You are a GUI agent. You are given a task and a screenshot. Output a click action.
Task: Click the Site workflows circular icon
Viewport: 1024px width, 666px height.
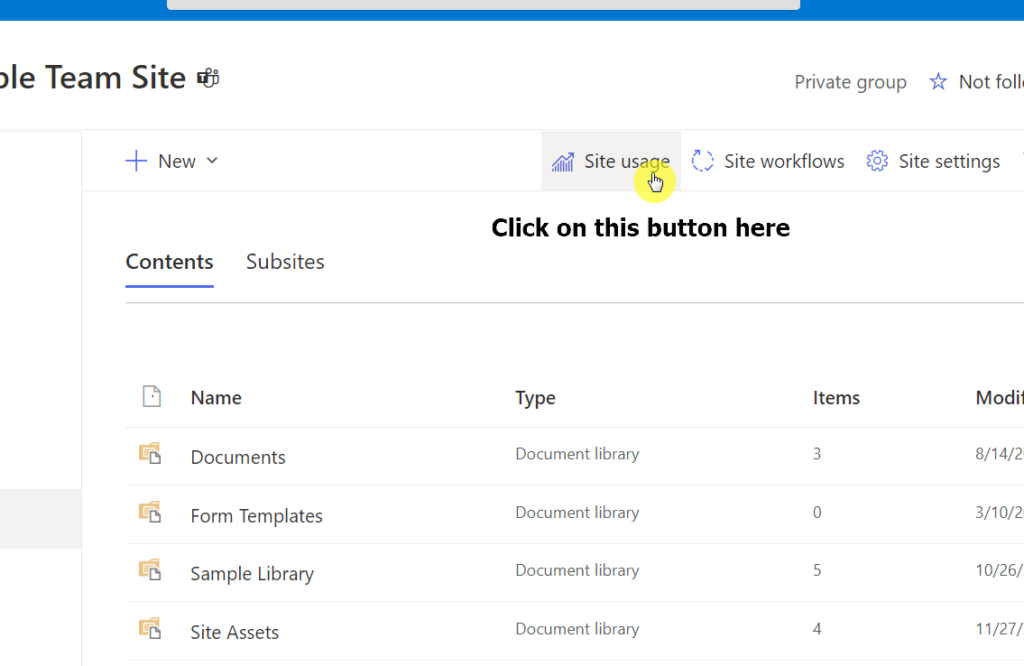click(703, 161)
